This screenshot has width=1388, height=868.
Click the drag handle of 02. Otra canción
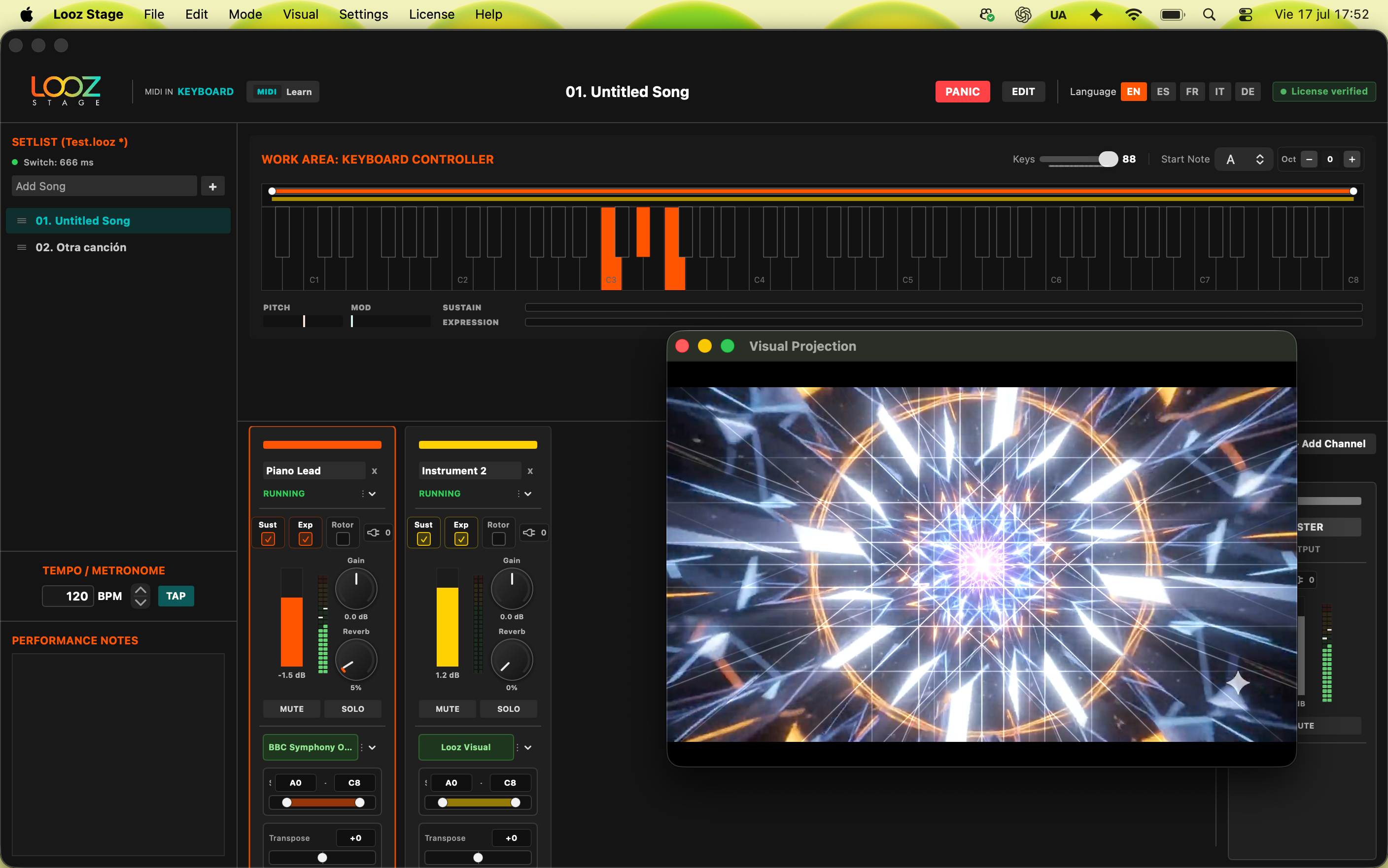22,247
